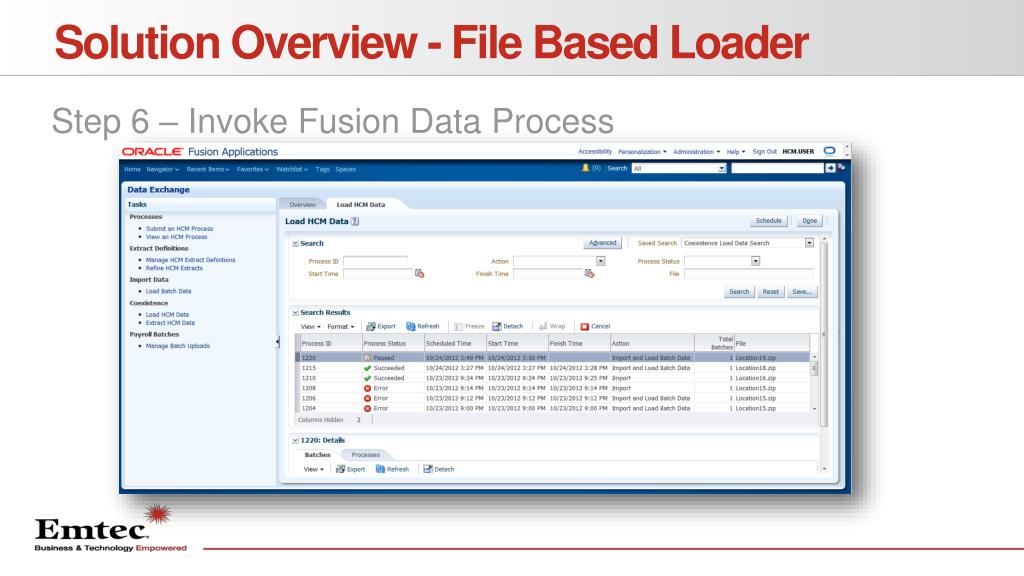Click the Error icon for process 1206
The width and height of the screenshot is (1024, 576).
(367, 398)
